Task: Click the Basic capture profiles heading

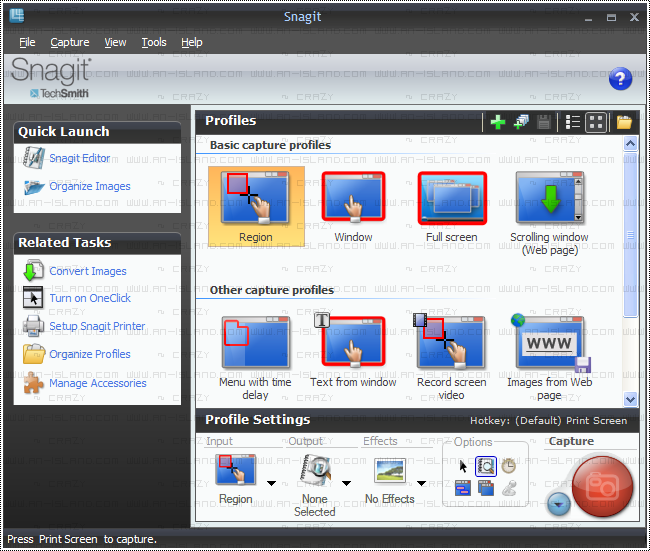Action: coord(270,145)
